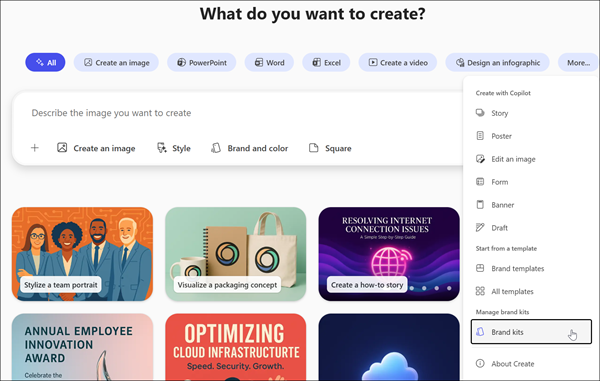Open the Square aspect ratio selector
Image resolution: width=600 pixels, height=381 pixels.
coord(330,148)
